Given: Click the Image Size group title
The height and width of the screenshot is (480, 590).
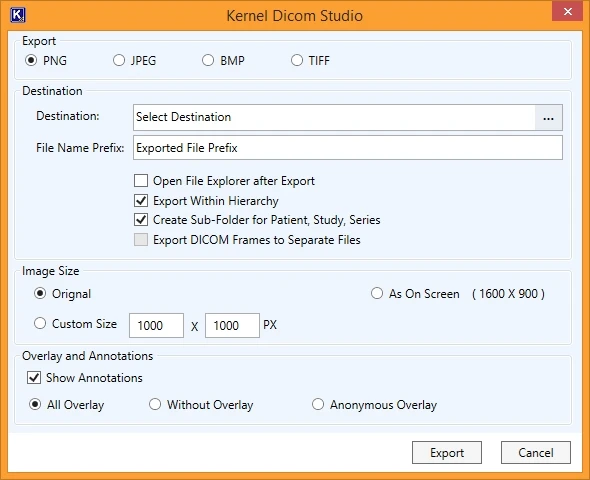Looking at the screenshot, I should click(x=51, y=271).
